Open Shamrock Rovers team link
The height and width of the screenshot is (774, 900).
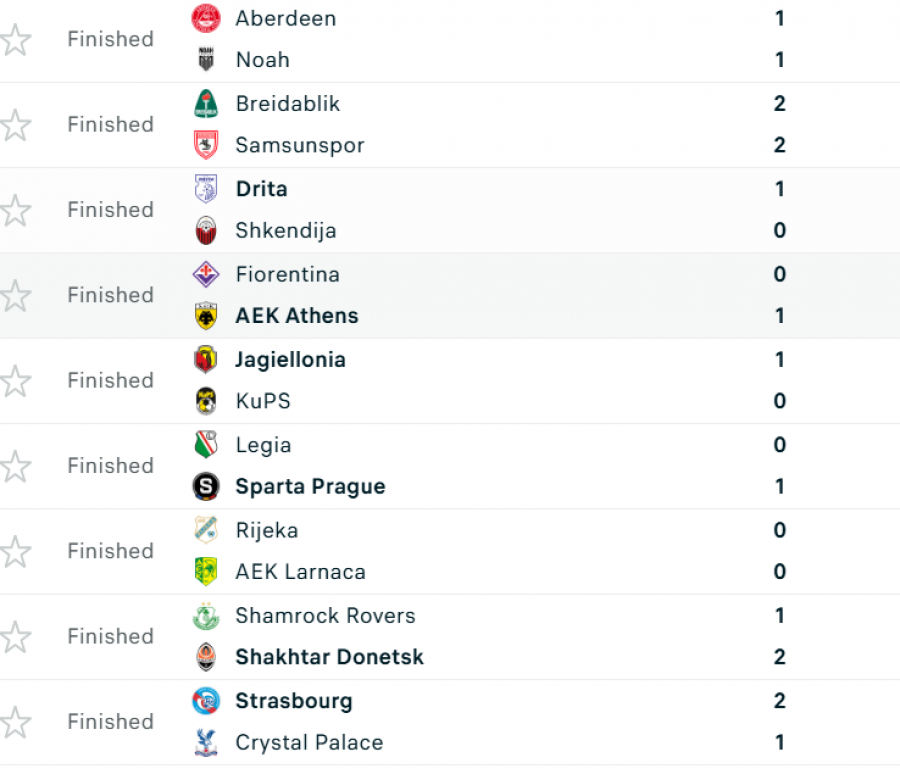[x=325, y=616]
